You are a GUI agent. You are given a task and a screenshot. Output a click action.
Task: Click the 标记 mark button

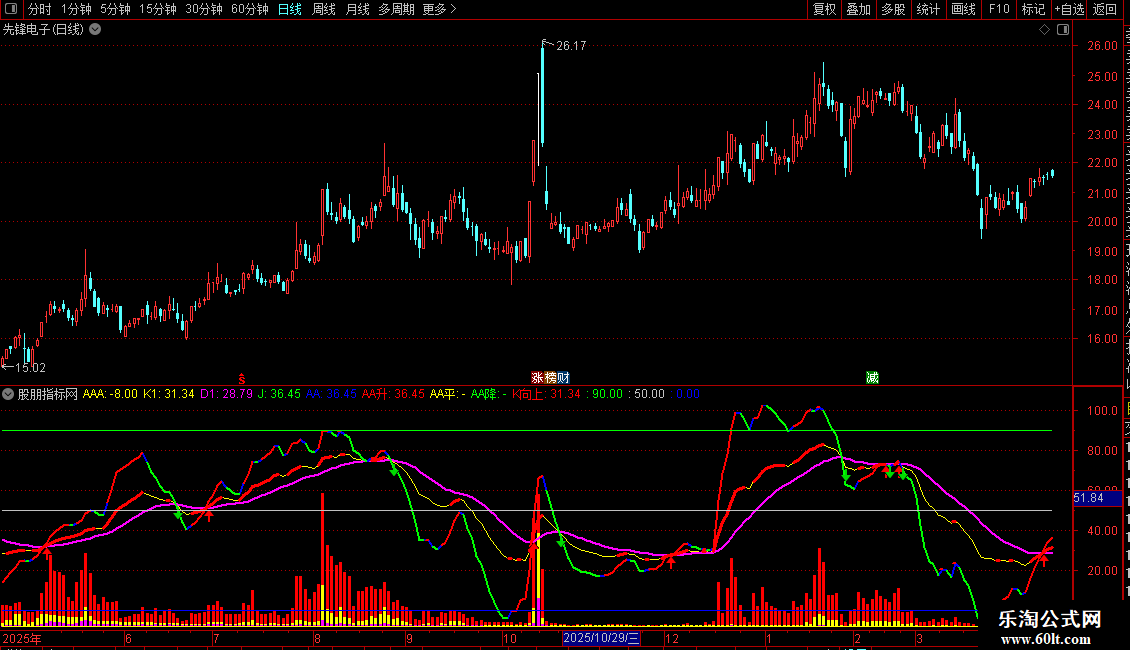pyautogui.click(x=1033, y=9)
